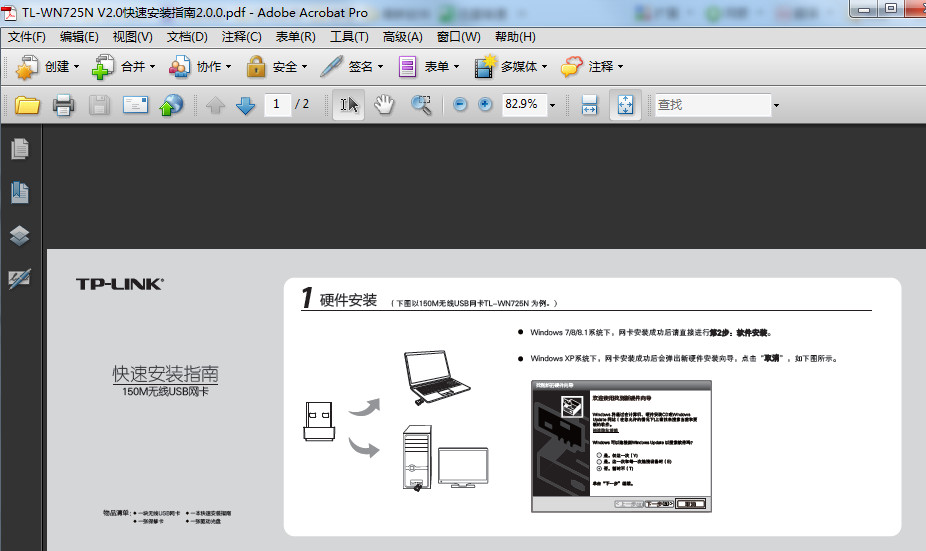Click the zoom out minus button

tap(460, 105)
